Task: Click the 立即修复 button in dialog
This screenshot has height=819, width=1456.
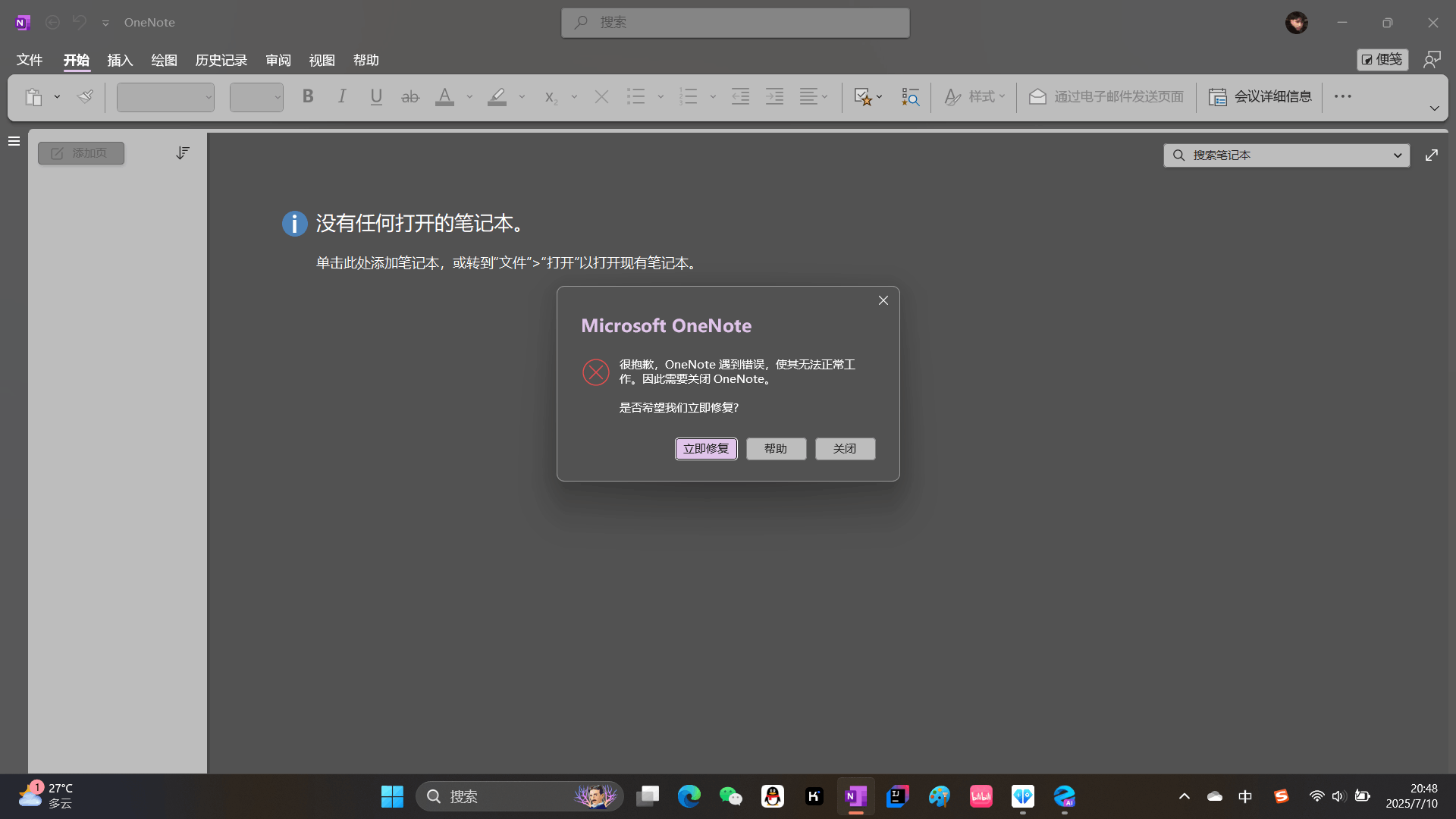Action: coord(706,449)
